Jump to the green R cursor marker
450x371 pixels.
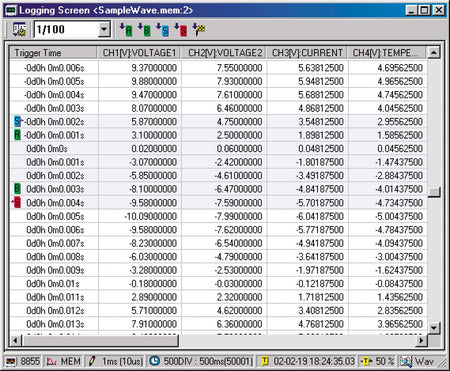pos(126,30)
